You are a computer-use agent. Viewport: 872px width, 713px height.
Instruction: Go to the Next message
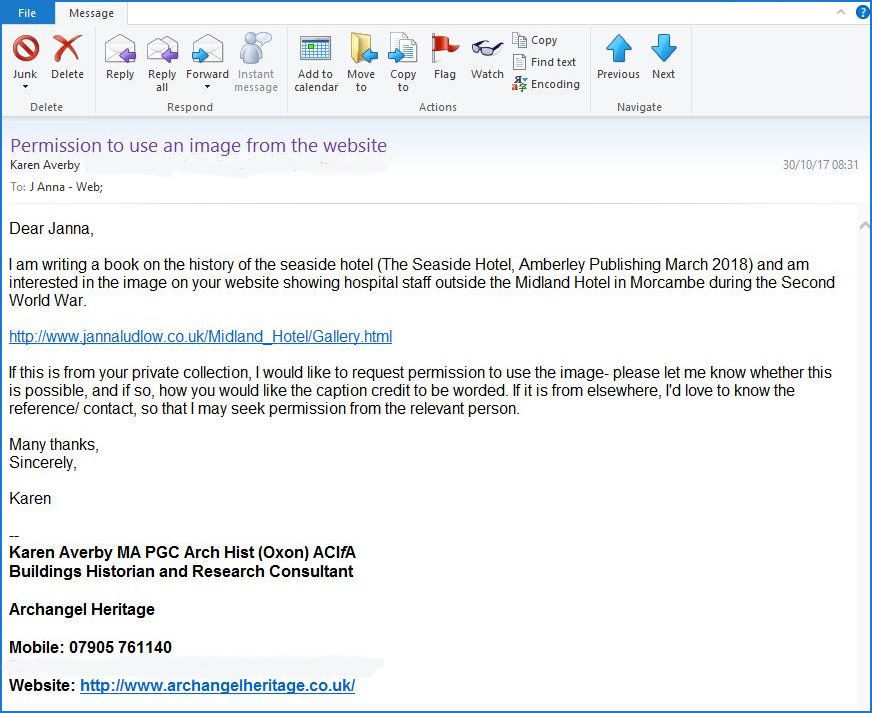[x=663, y=56]
